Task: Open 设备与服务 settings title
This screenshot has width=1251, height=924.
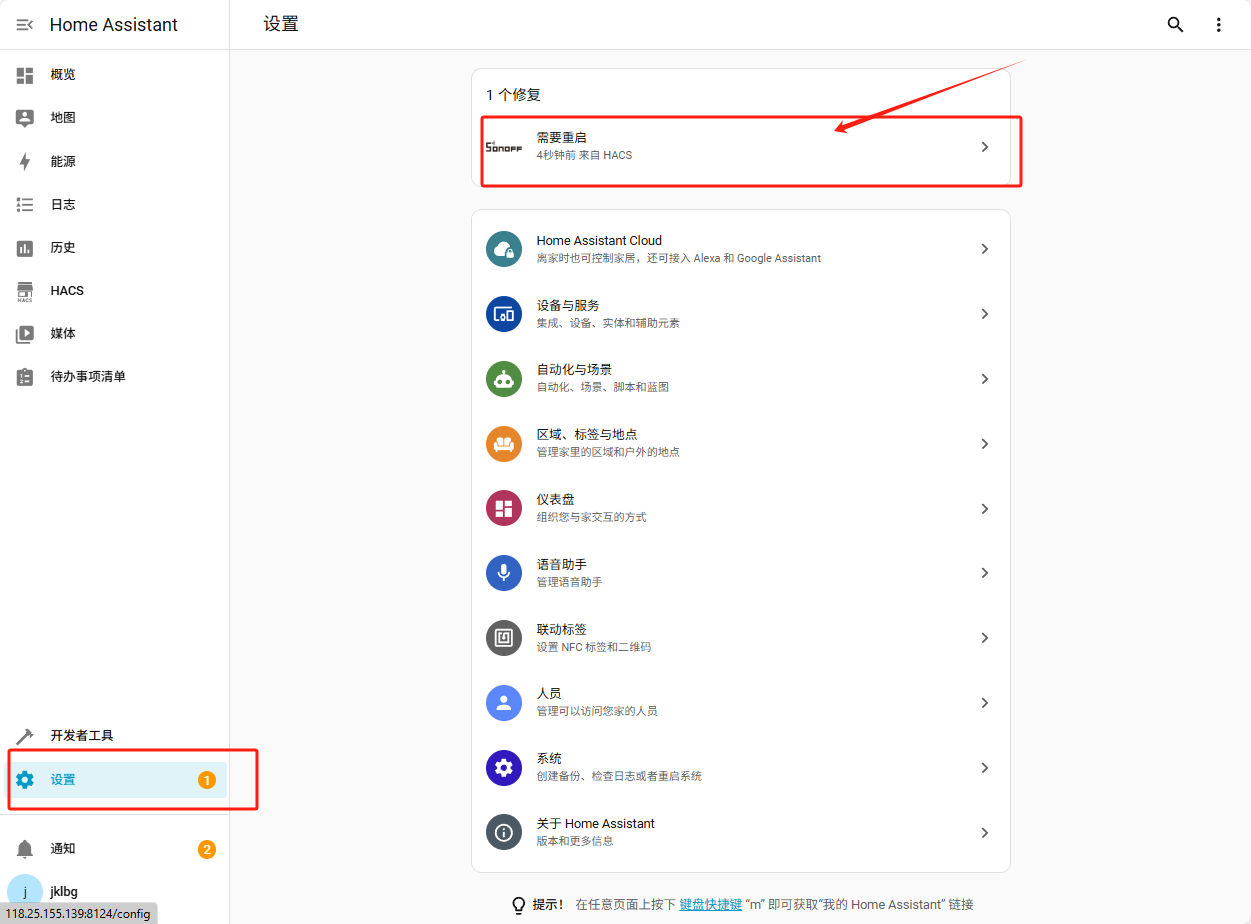Action: click(x=568, y=306)
